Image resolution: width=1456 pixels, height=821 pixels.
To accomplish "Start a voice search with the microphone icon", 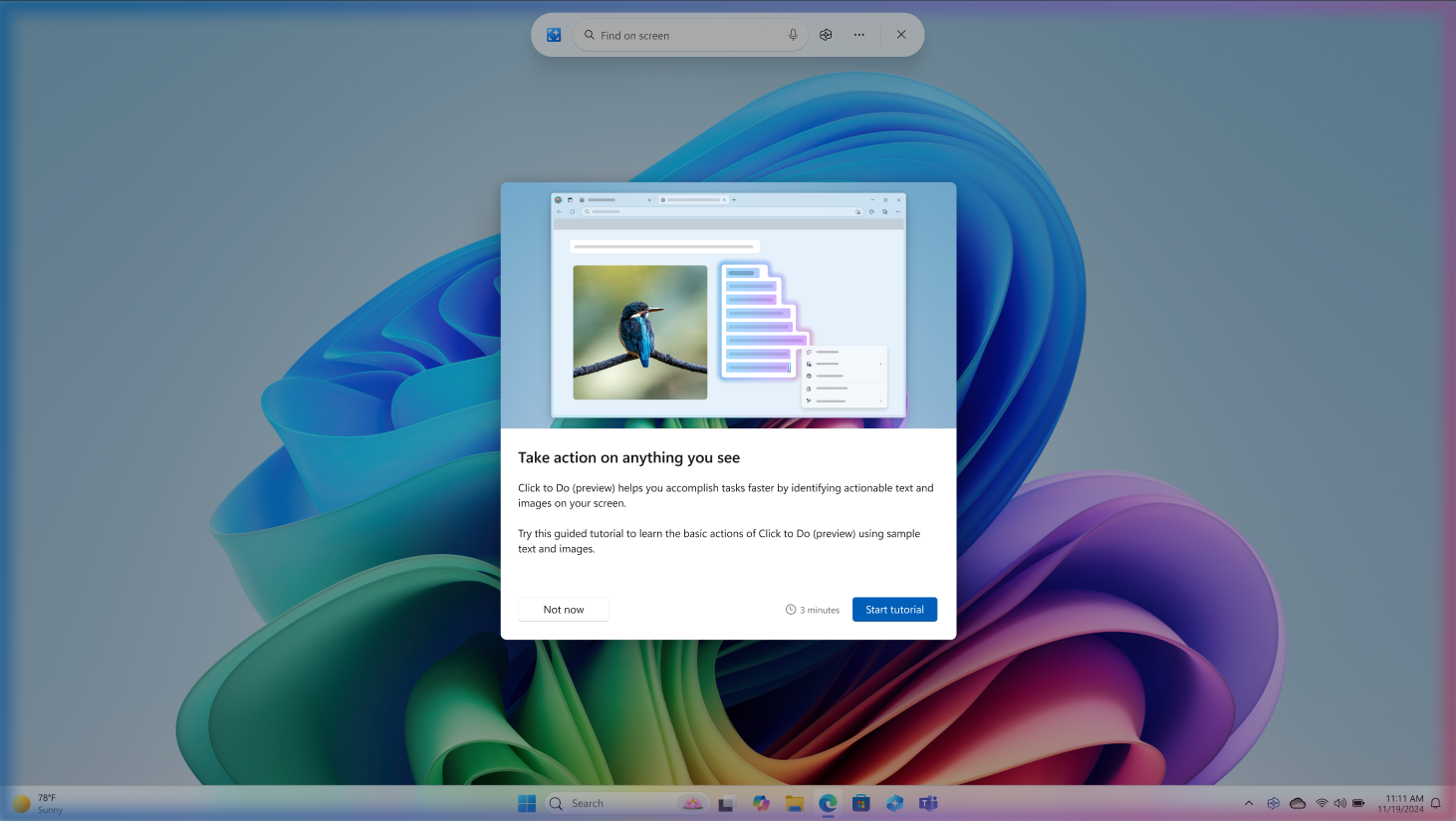I will (793, 34).
